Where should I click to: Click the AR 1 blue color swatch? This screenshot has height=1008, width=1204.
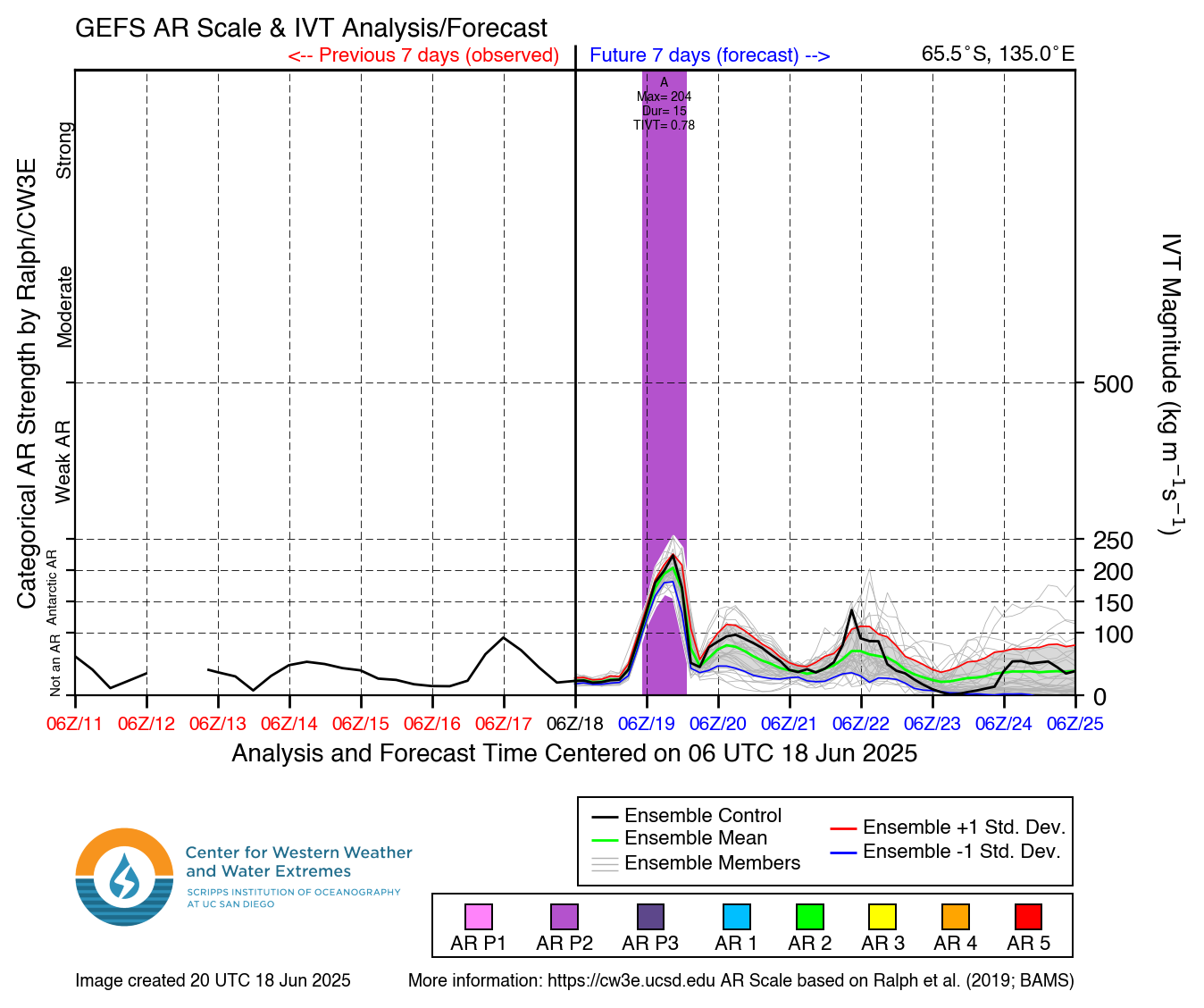(x=736, y=917)
